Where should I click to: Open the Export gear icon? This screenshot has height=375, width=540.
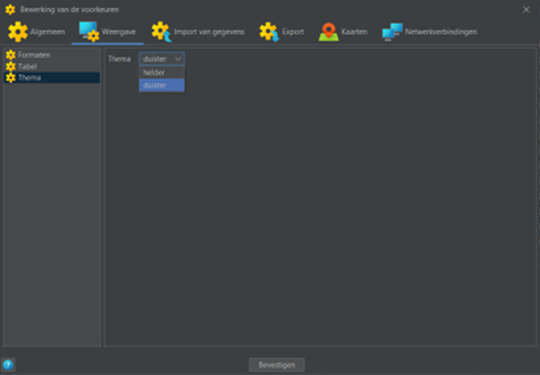269,32
